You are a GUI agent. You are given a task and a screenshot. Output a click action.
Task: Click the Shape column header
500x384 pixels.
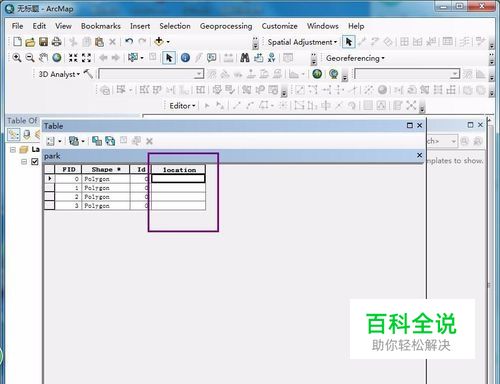tap(106, 170)
